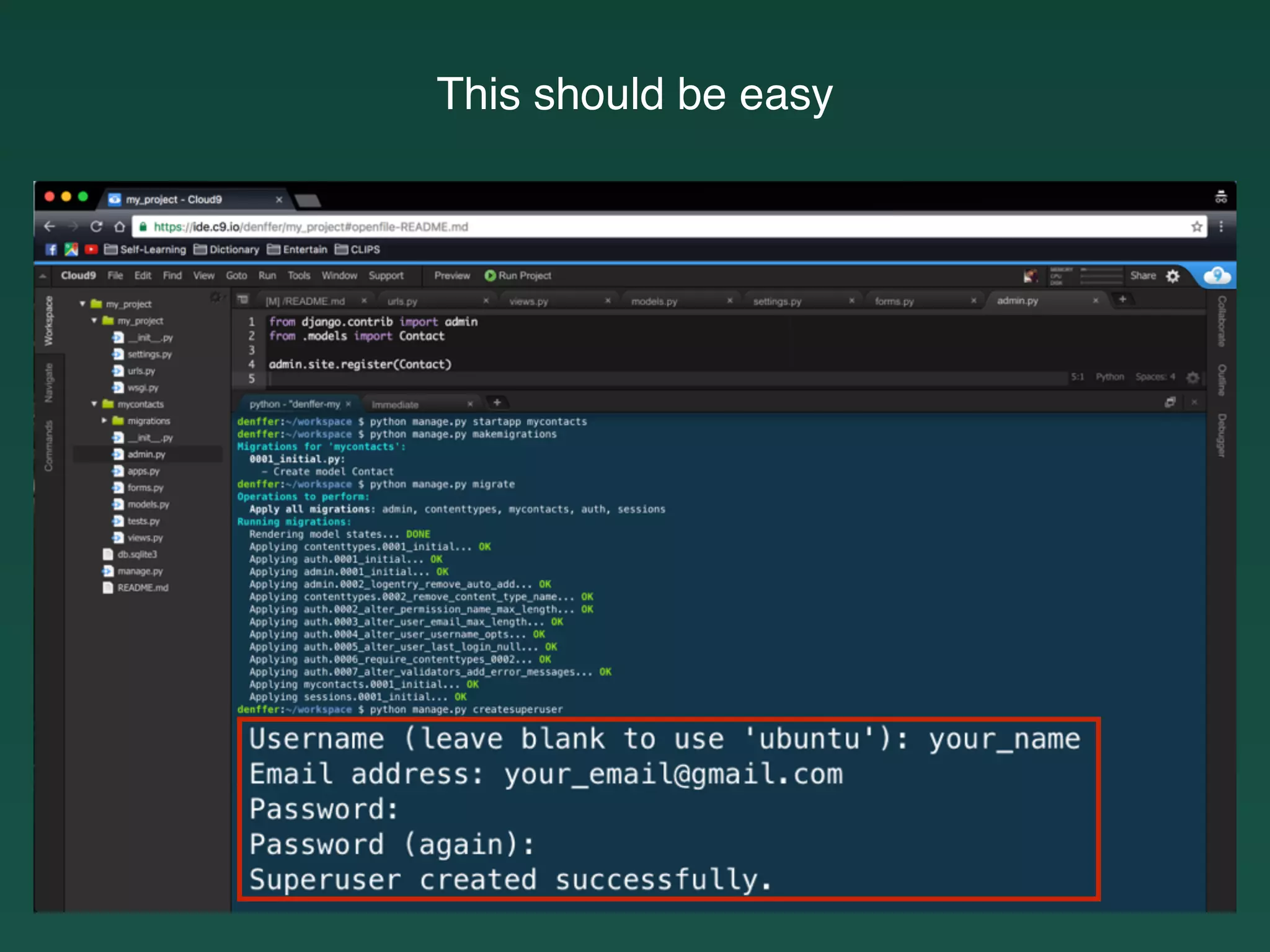Bookmark page with the star icon

click(1197, 227)
